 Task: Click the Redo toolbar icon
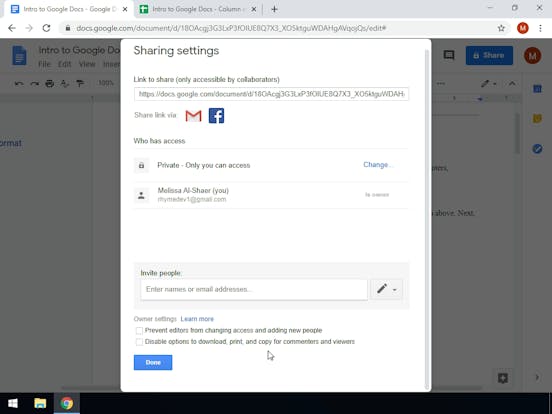pos(34,83)
